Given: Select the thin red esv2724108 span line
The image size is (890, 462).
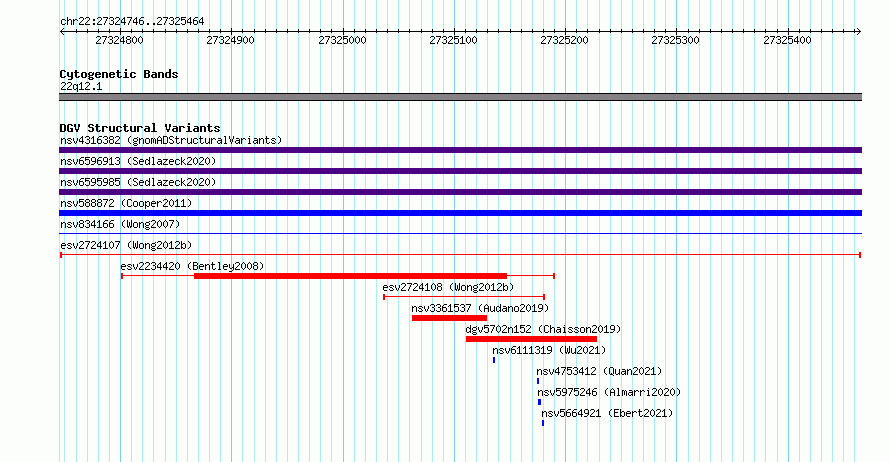Looking at the screenshot, I should pyautogui.click(x=464, y=297).
